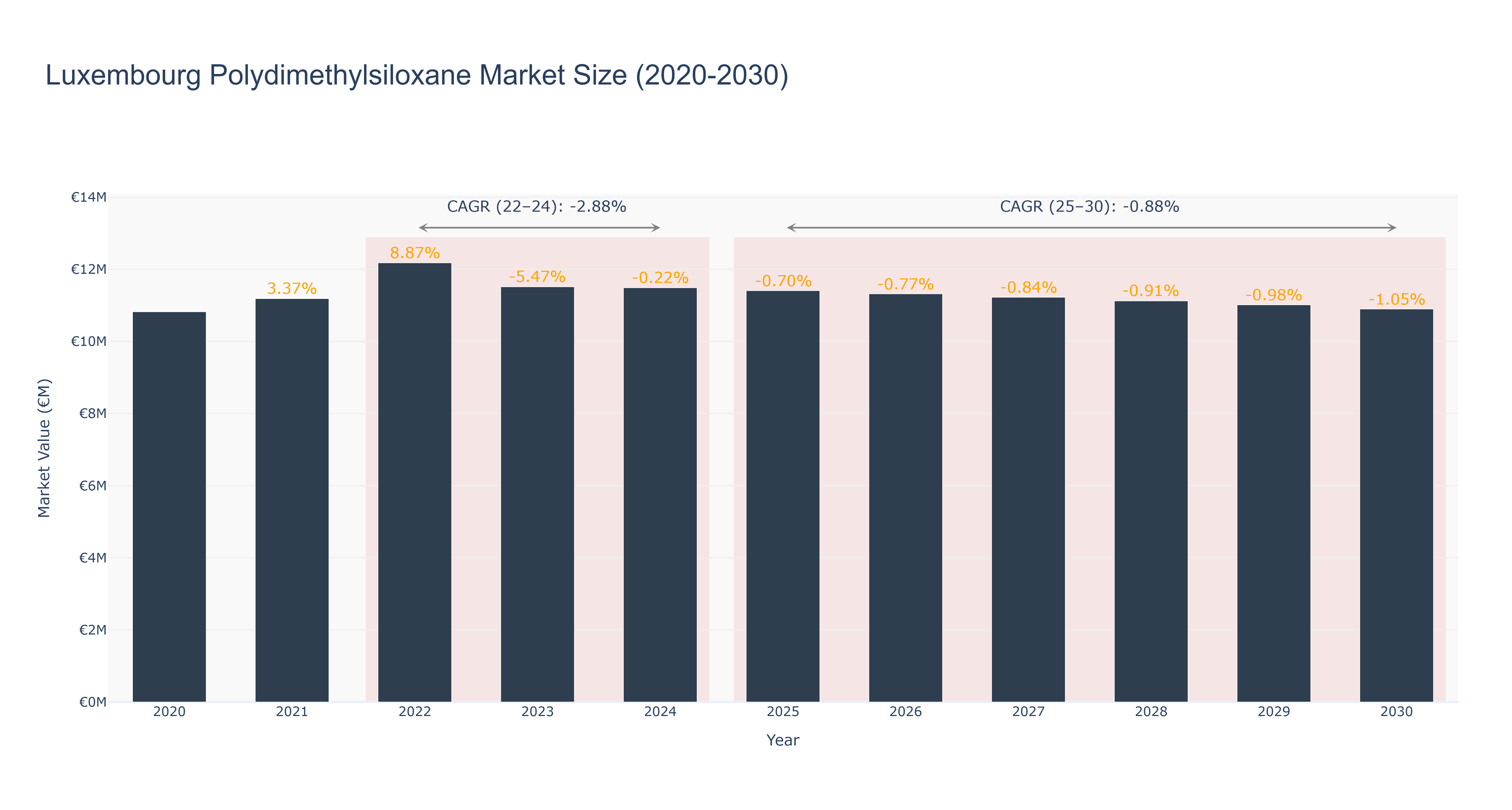This screenshot has width=1512, height=810.
Task: Click the Market Value (€M) axis title
Action: (44, 448)
